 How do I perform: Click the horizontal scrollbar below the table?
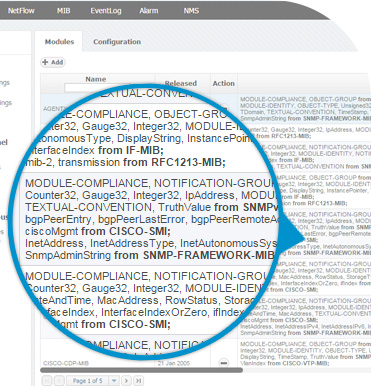(141, 370)
